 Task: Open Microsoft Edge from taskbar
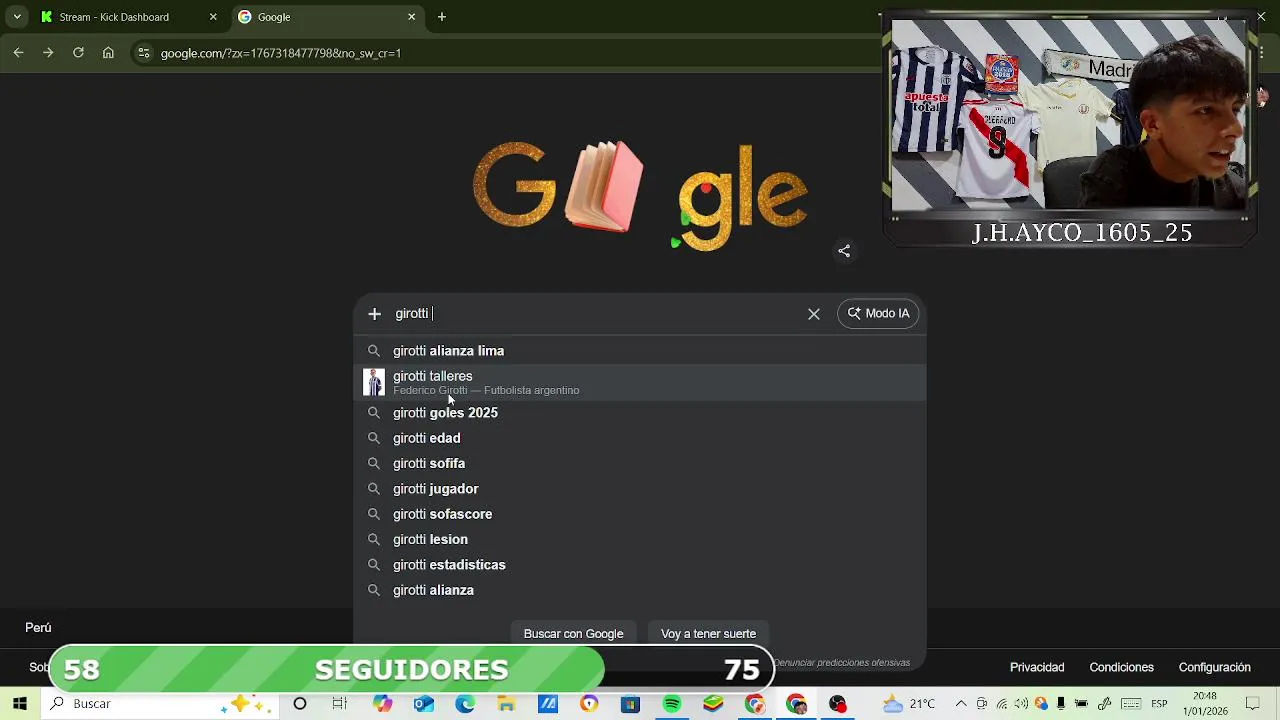[x=465, y=704]
